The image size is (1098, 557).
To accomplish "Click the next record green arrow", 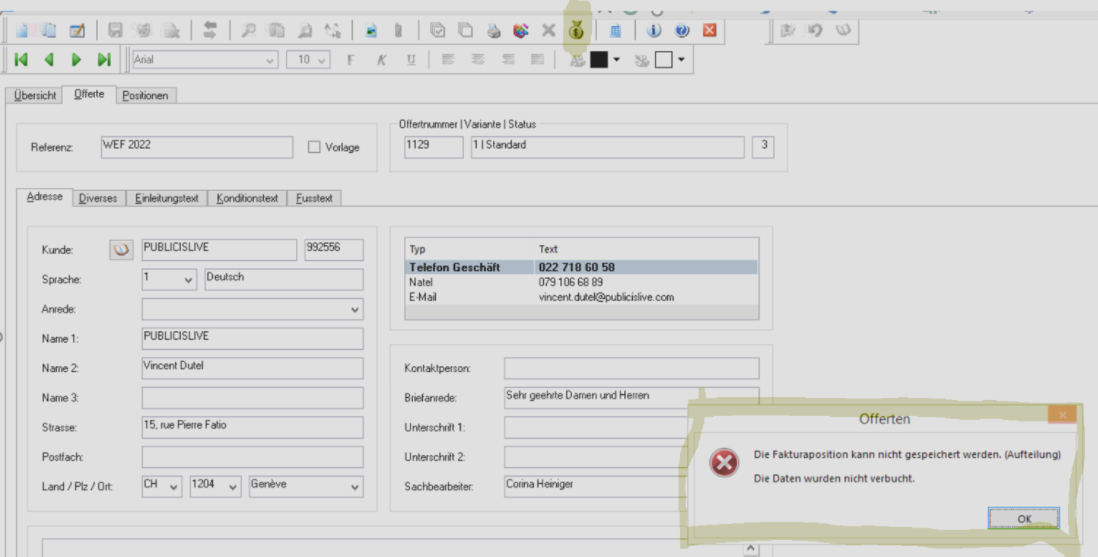I will pyautogui.click(x=76, y=60).
